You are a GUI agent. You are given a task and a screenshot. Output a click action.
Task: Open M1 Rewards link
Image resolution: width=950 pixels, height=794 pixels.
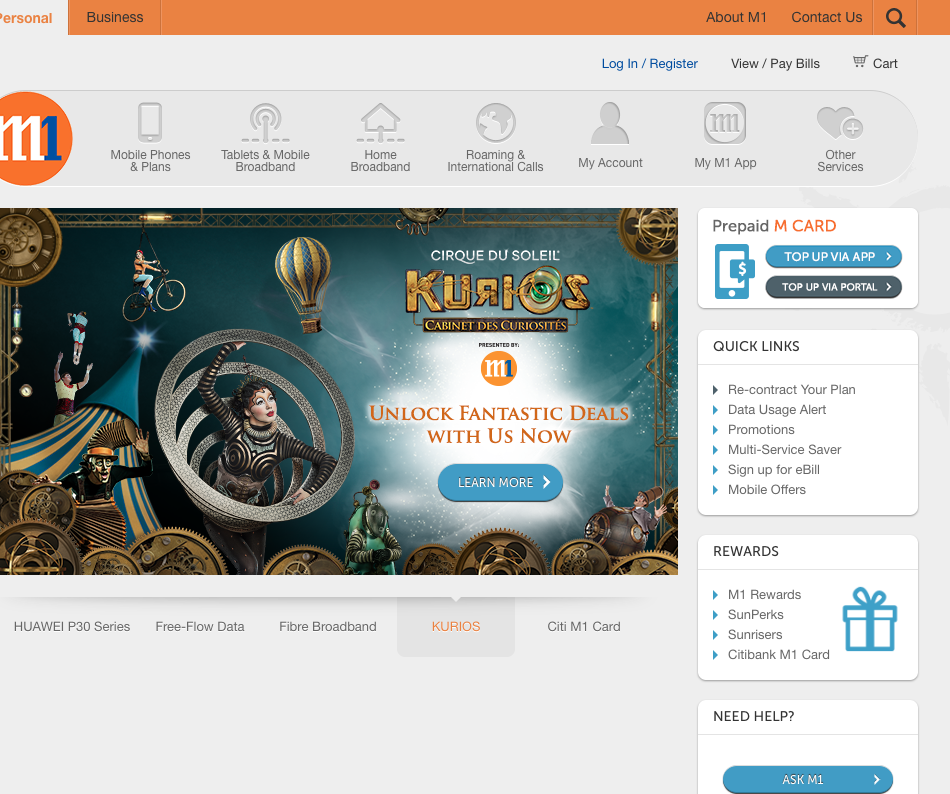764,595
